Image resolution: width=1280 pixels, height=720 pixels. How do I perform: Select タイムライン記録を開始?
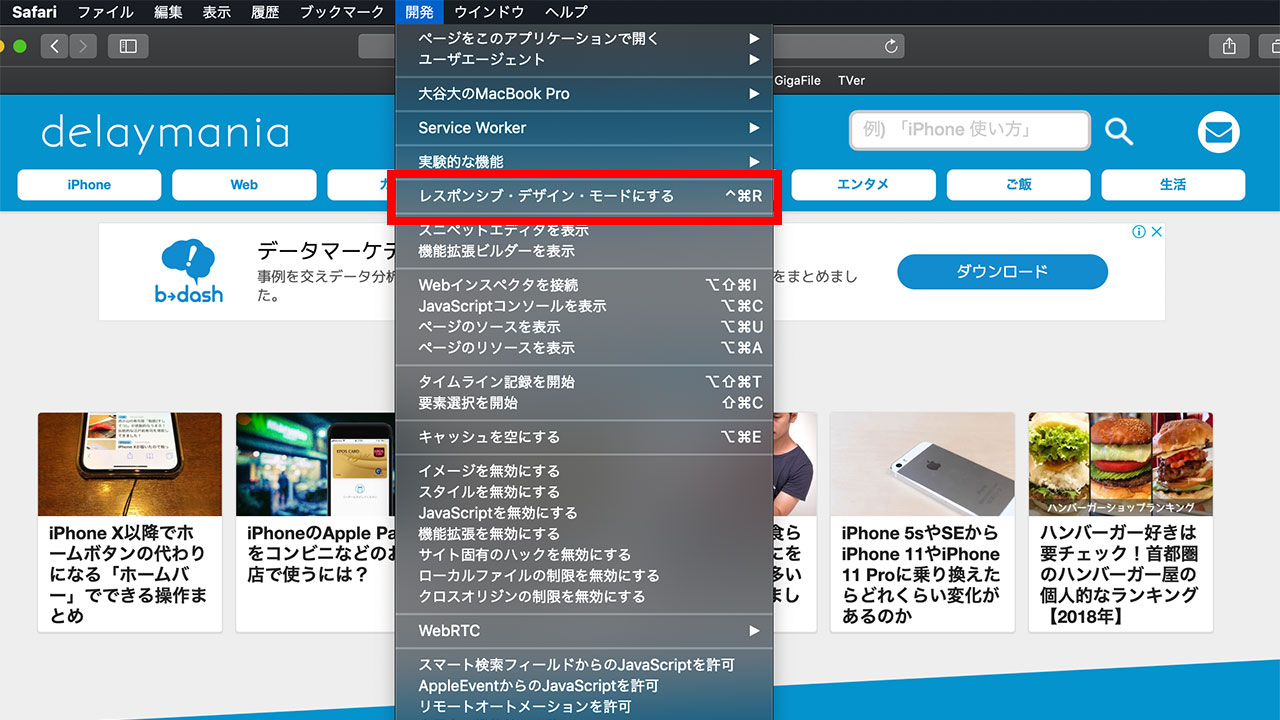(584, 382)
